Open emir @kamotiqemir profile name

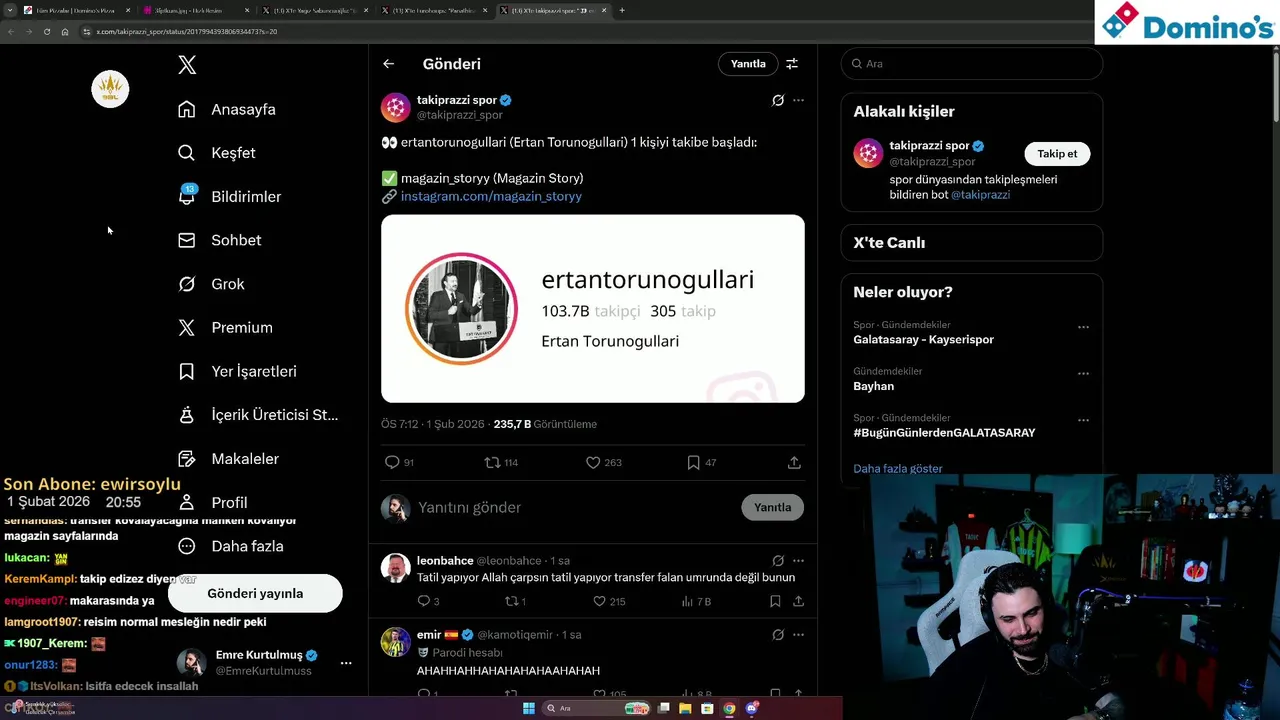pyautogui.click(x=429, y=634)
